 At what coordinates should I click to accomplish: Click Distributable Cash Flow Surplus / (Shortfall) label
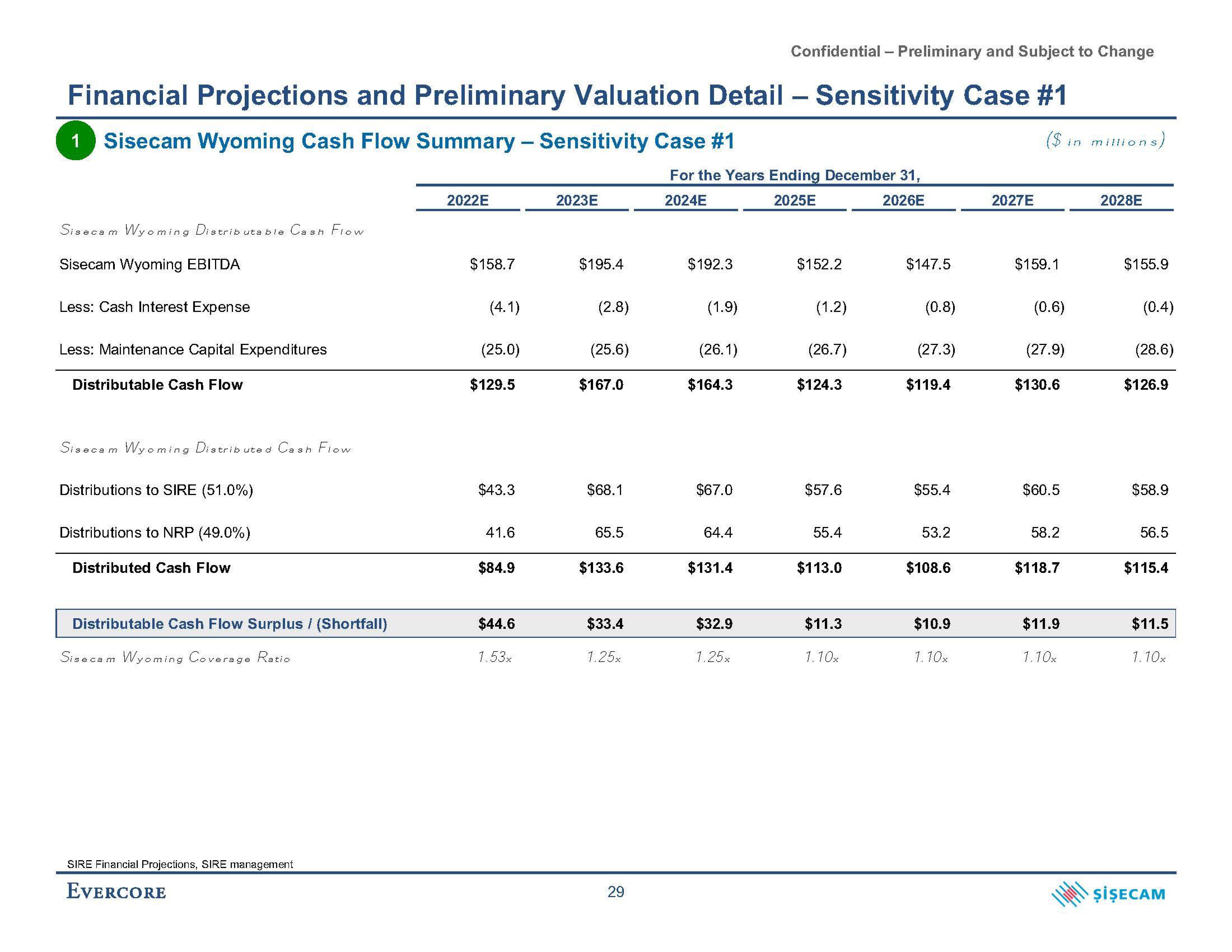(230, 624)
